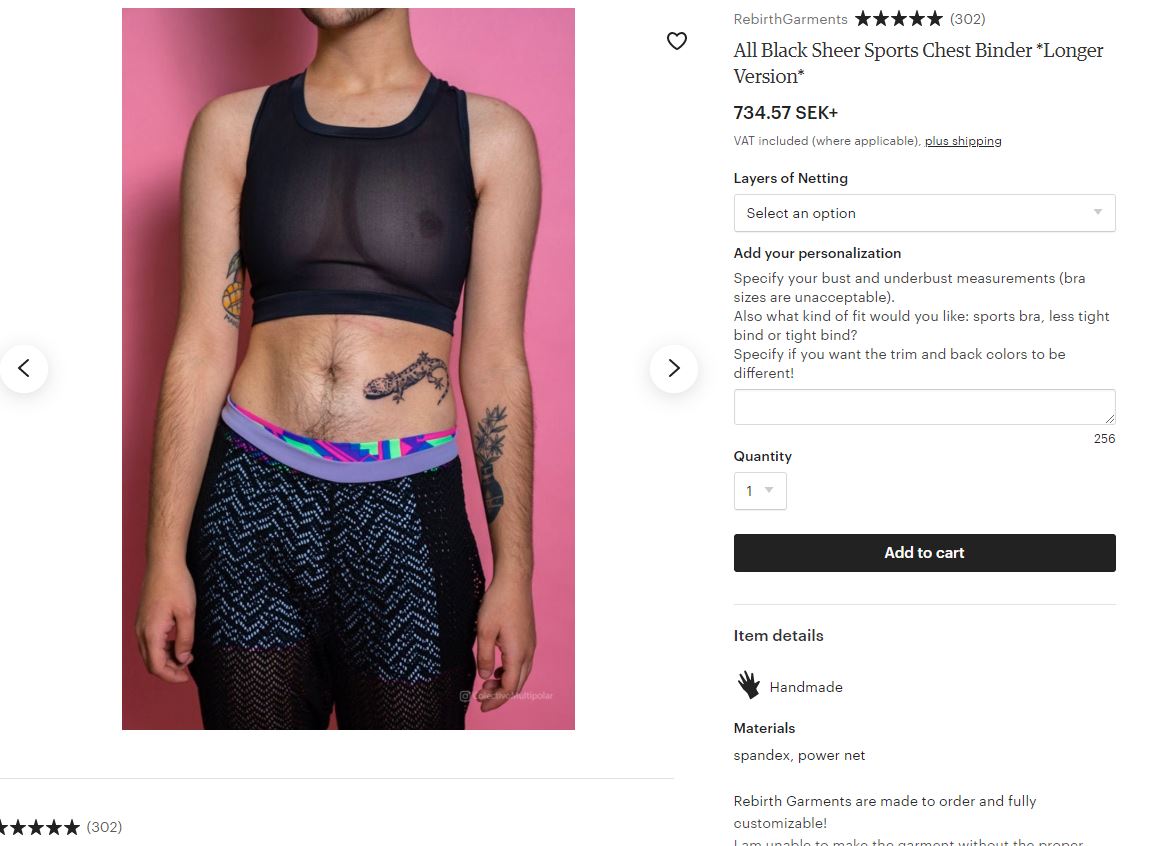Screen dimensions: 1152x846
Task: Click the (302) review count below the photo
Action: point(104,827)
